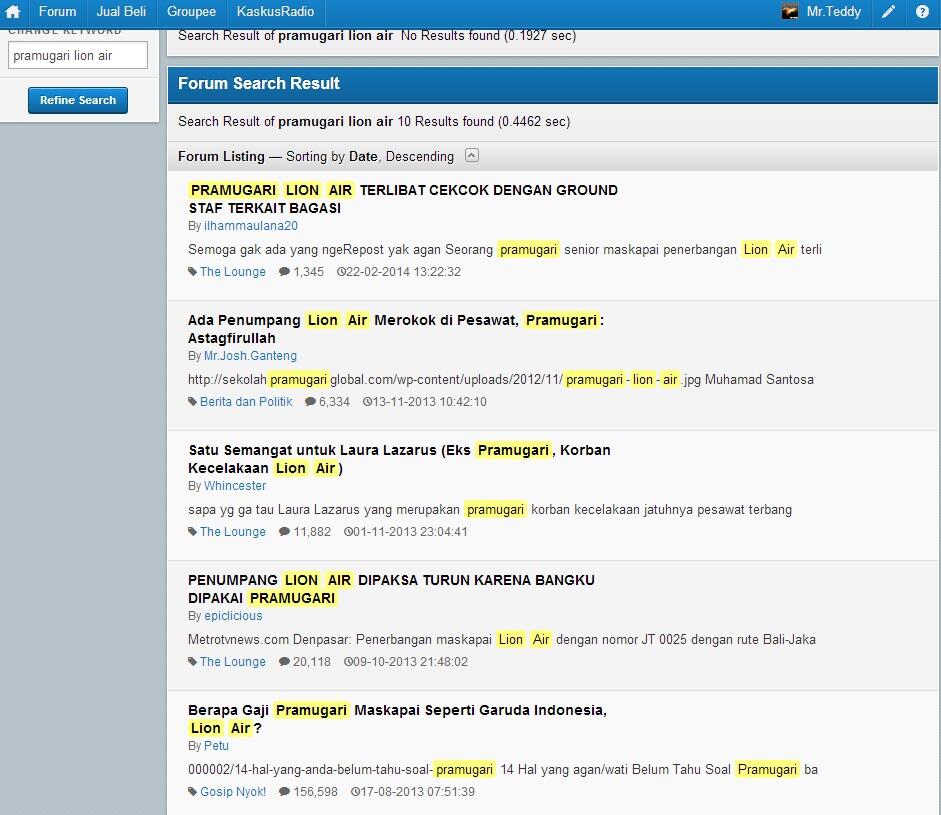View epiclicious author profile
The width and height of the screenshot is (941, 815).
(x=233, y=616)
